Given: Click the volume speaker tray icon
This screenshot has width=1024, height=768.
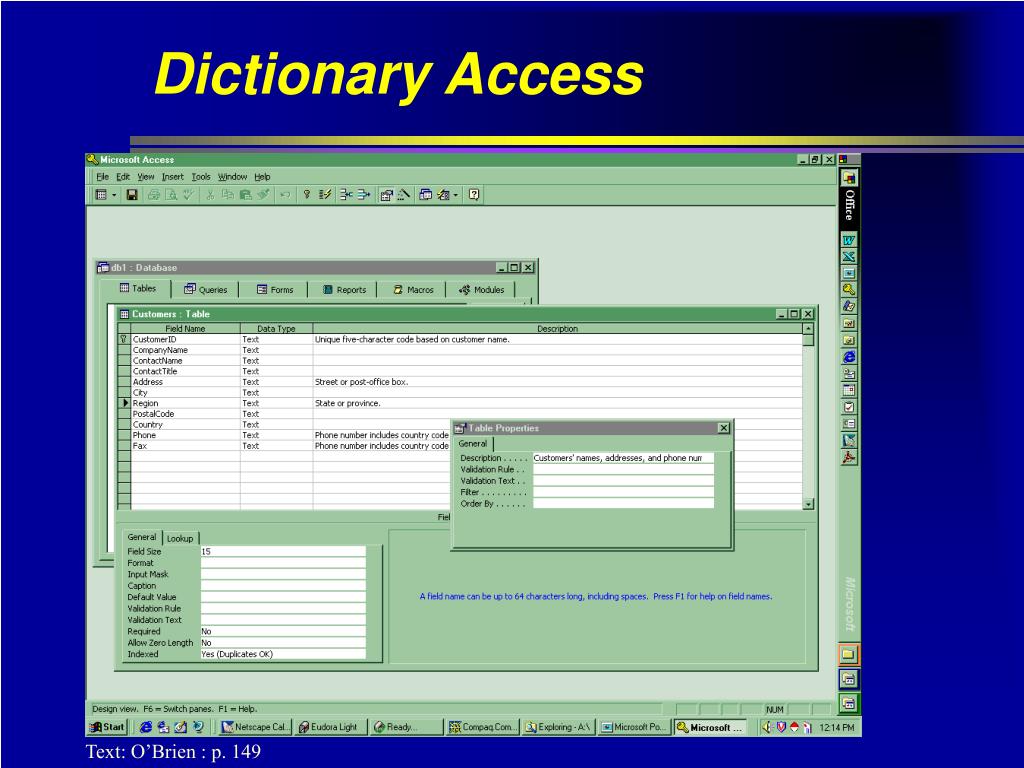Looking at the screenshot, I should [767, 727].
